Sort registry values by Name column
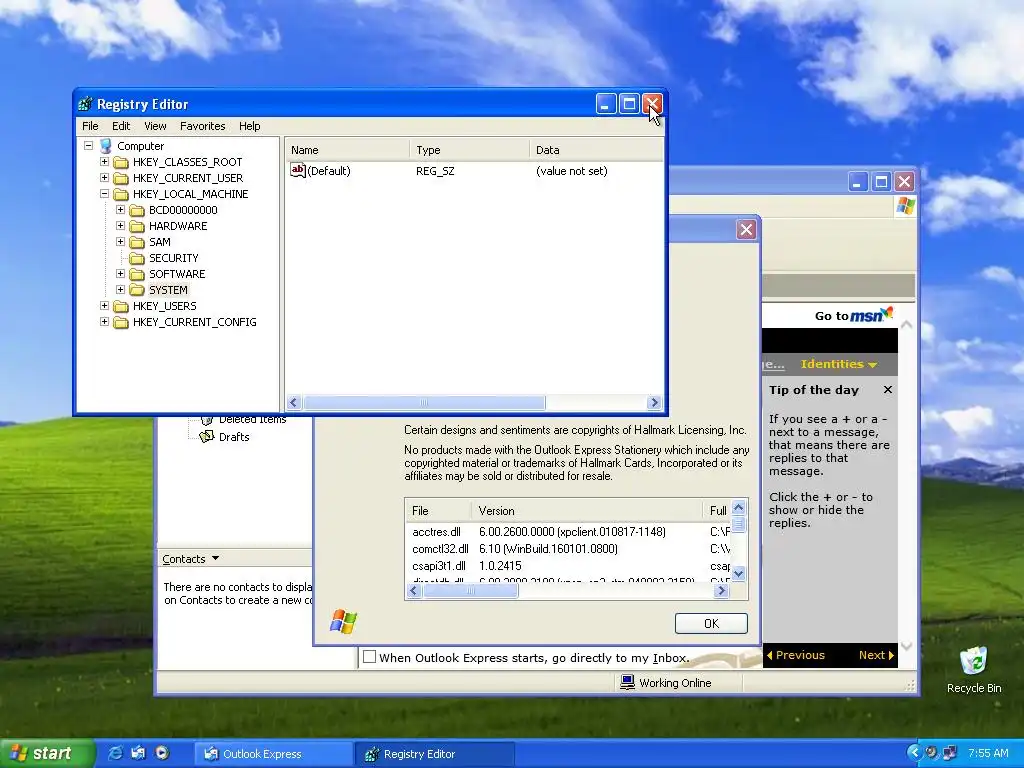The height and width of the screenshot is (768, 1024). (x=347, y=150)
